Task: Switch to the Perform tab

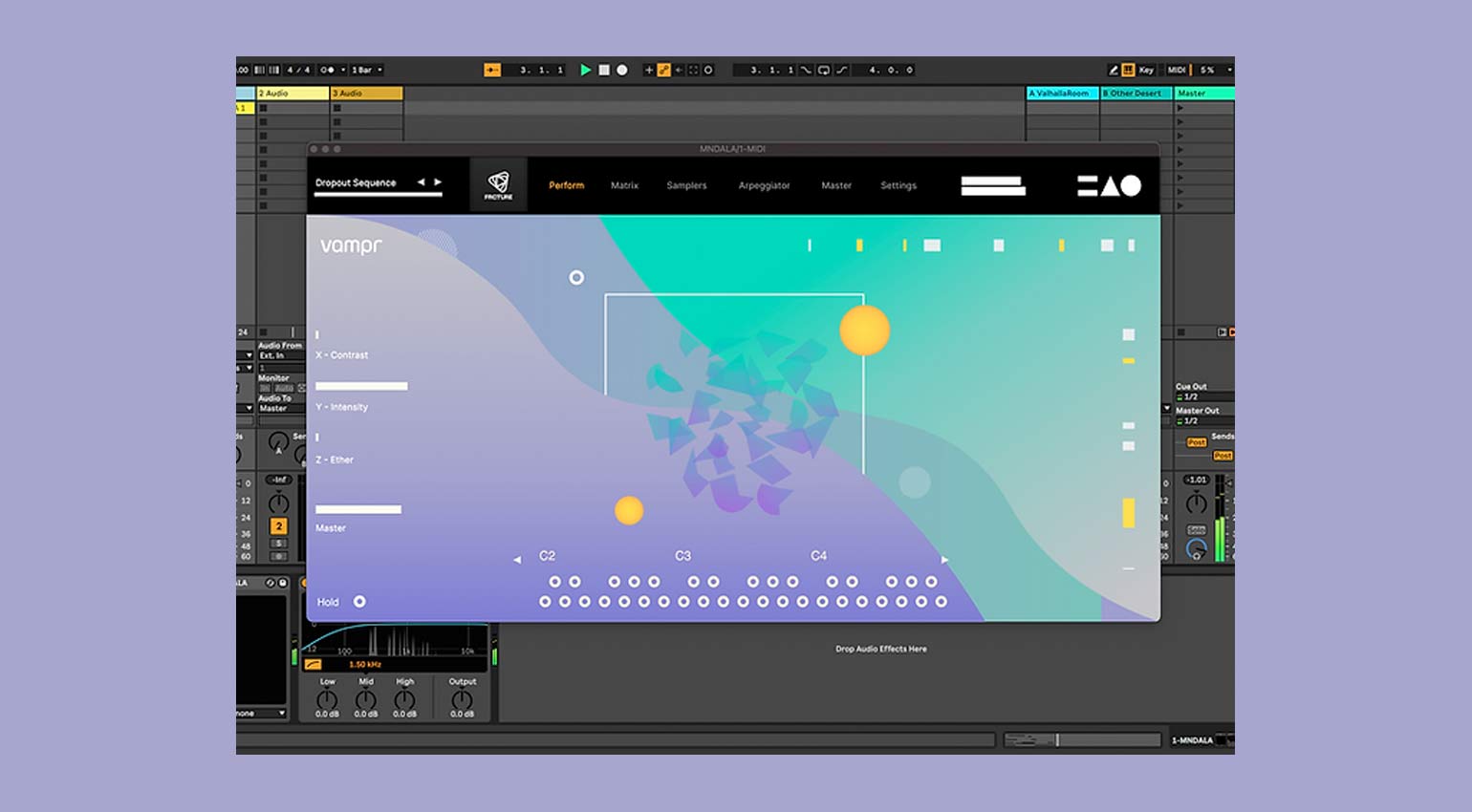Action: (x=566, y=185)
